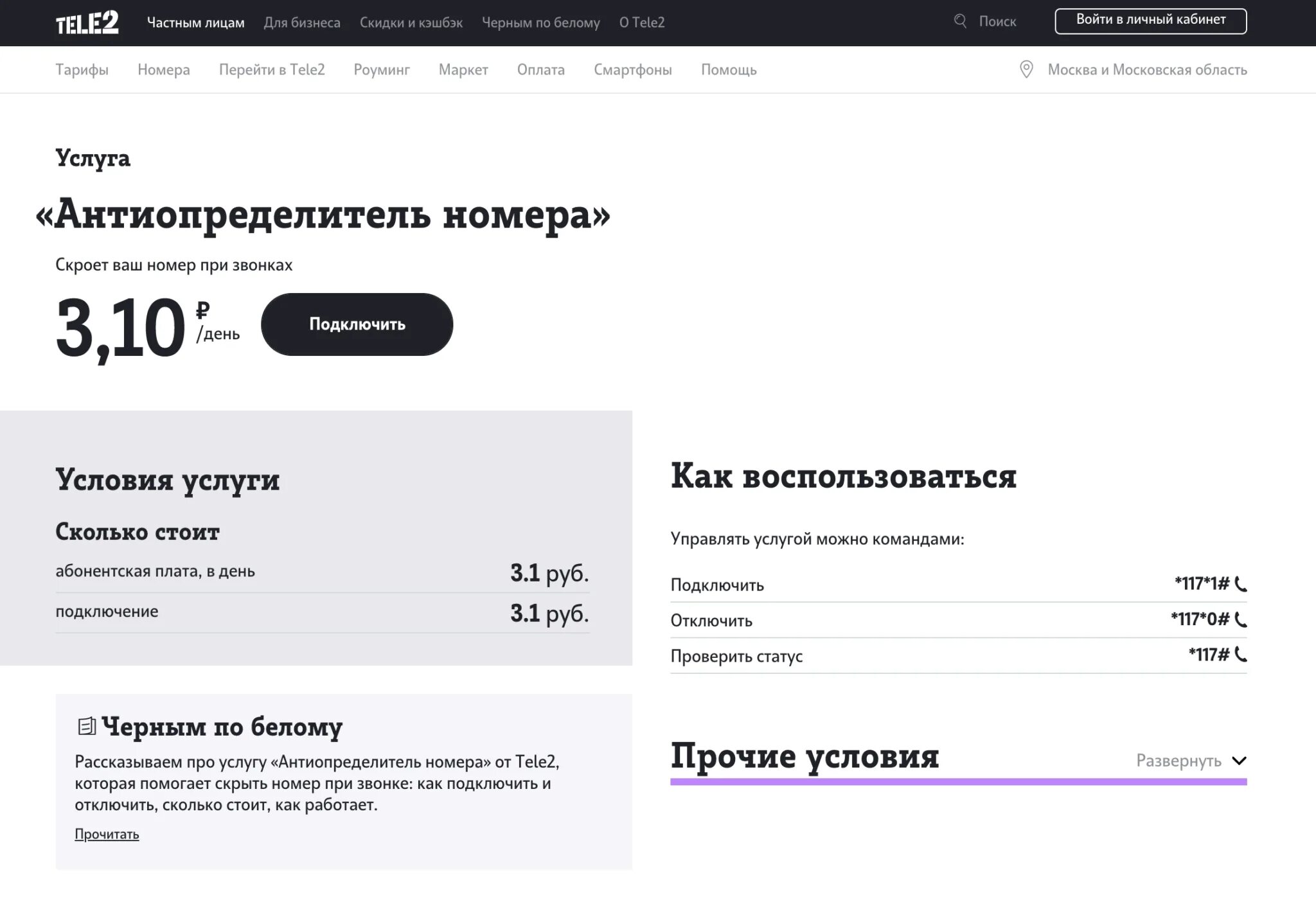Open the Роуминг menu item

tap(382, 69)
